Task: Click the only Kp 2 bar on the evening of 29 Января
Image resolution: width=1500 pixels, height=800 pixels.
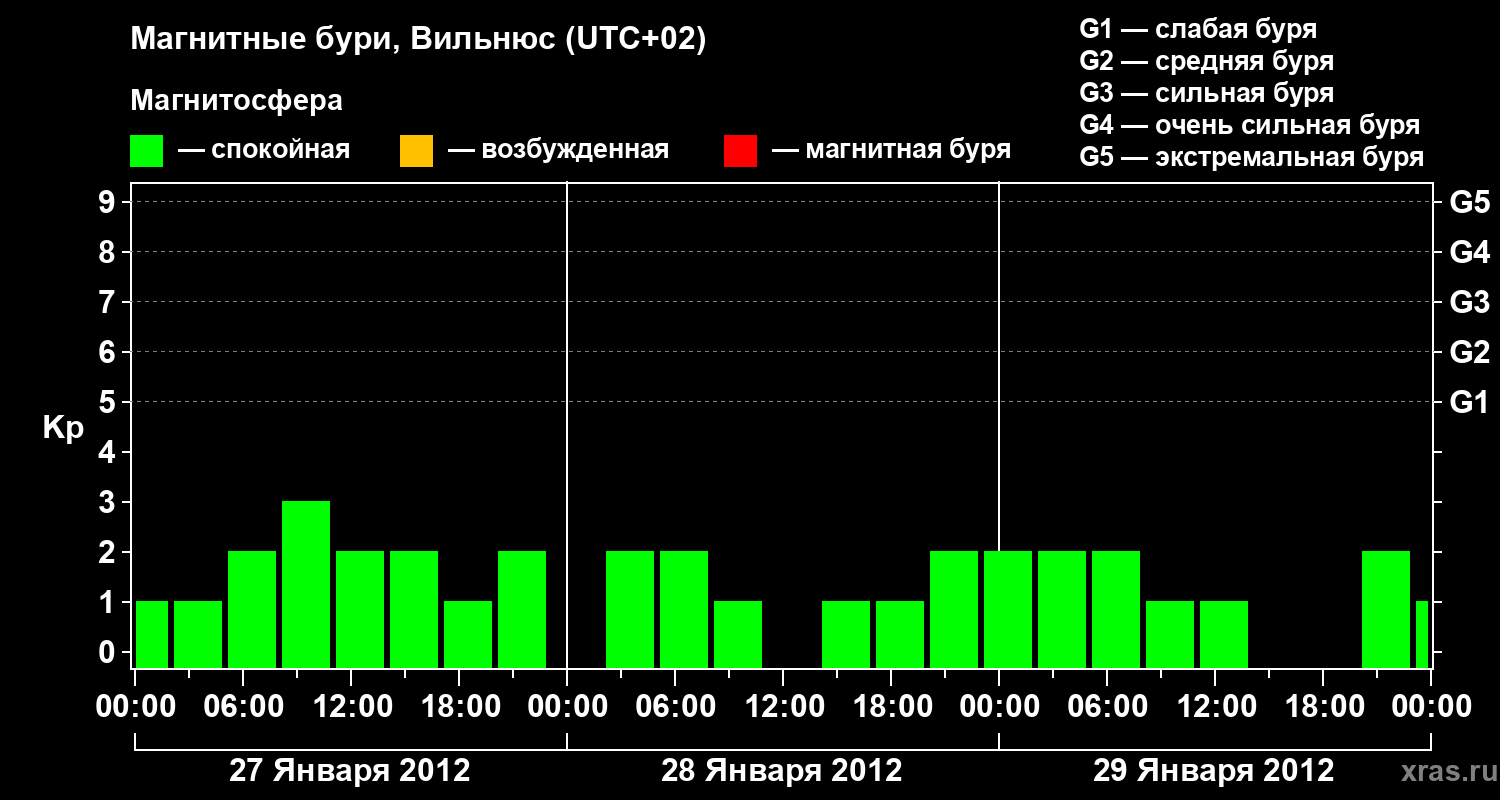Action: click(1386, 609)
